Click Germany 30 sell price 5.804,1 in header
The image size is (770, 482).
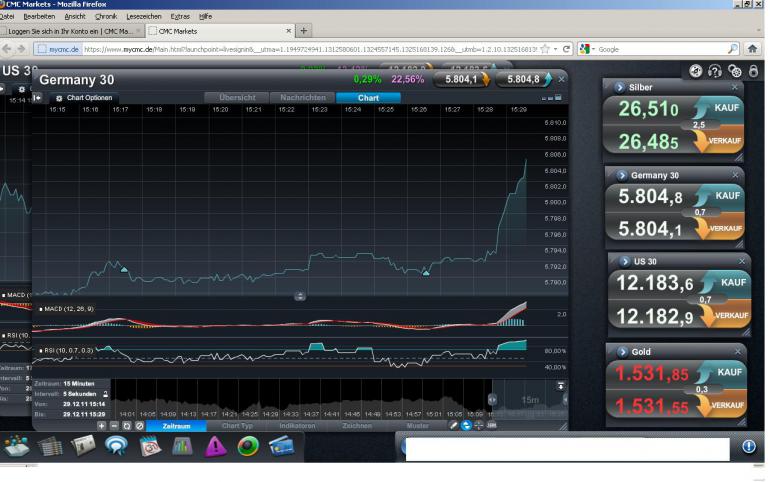point(462,80)
